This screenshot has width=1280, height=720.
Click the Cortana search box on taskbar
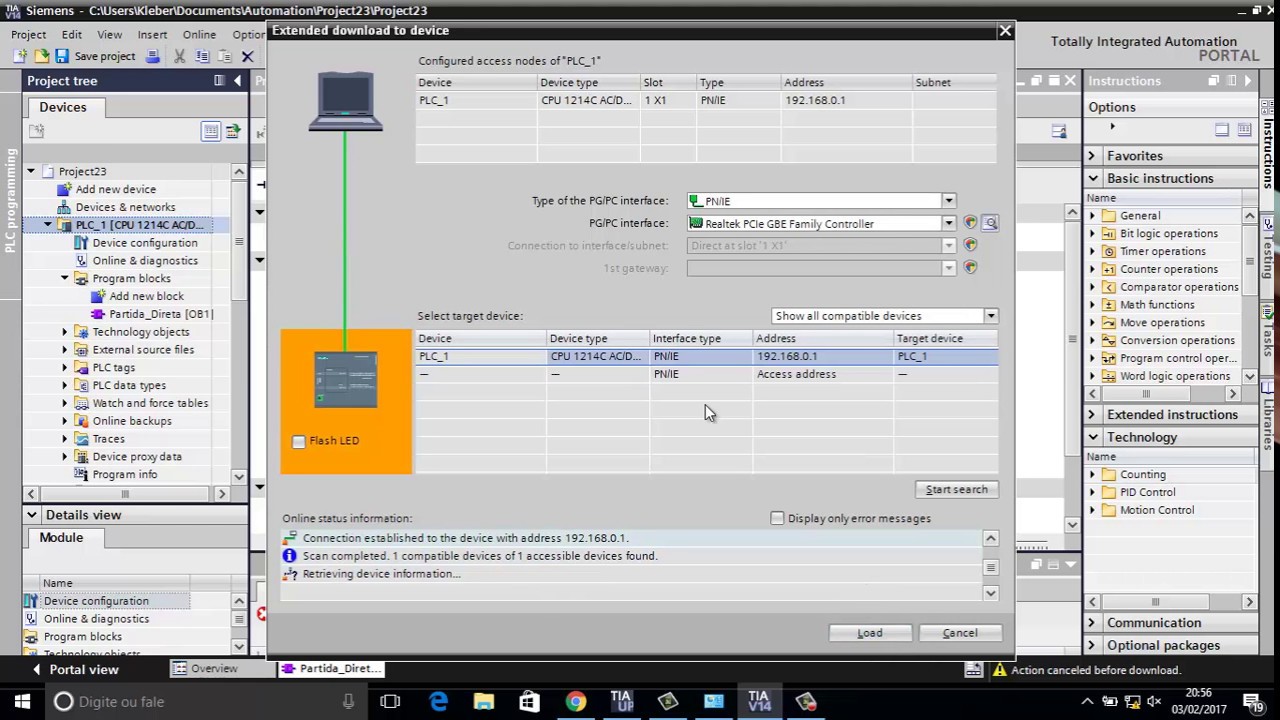pos(205,701)
